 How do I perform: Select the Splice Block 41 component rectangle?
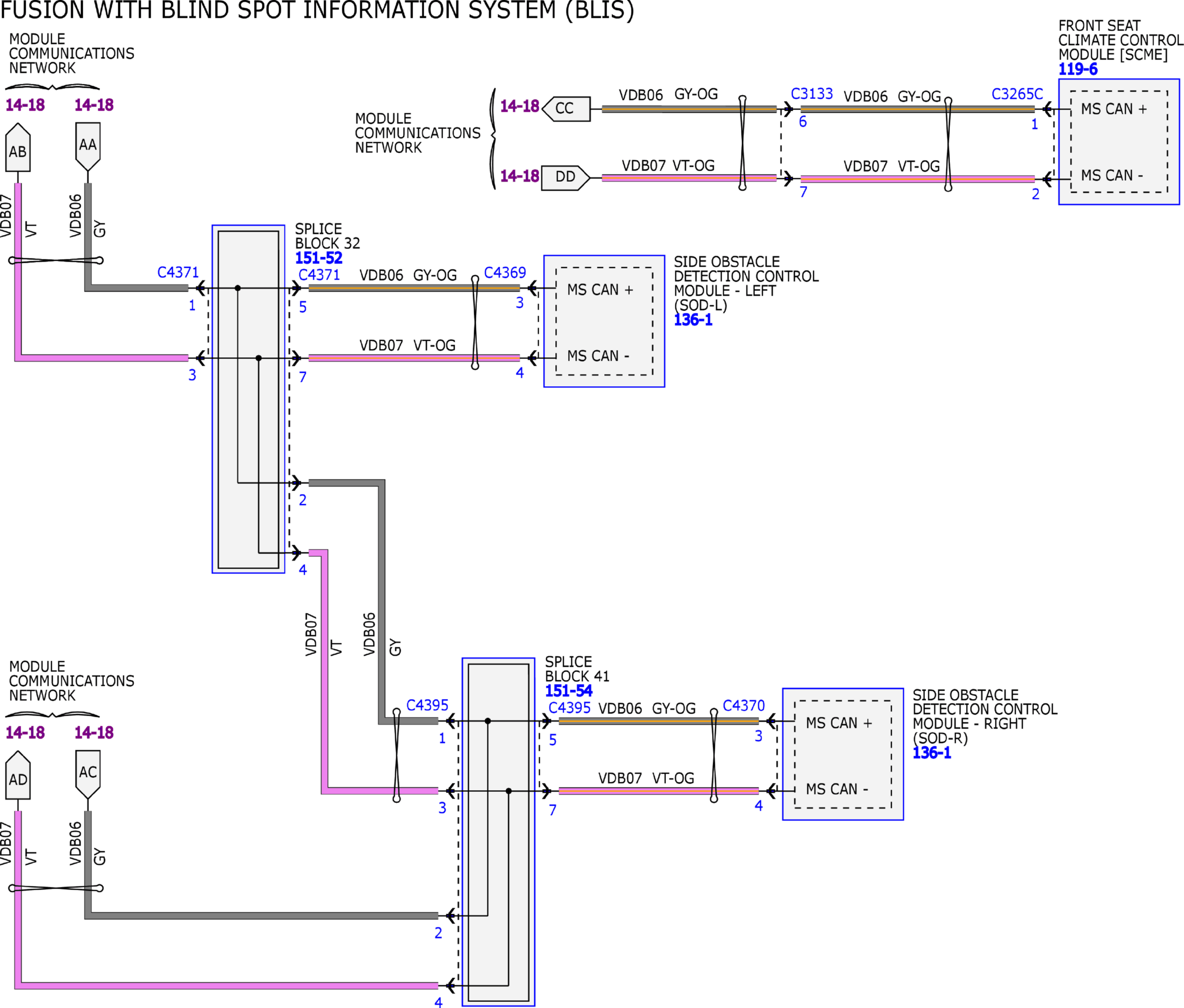coord(498,832)
